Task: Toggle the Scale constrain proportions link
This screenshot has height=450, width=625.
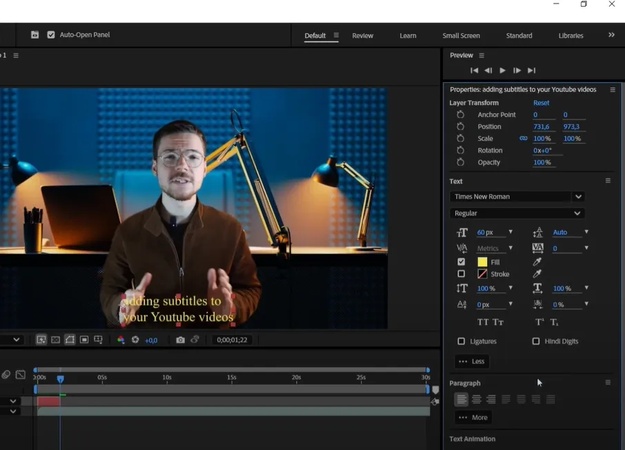Action: point(523,139)
